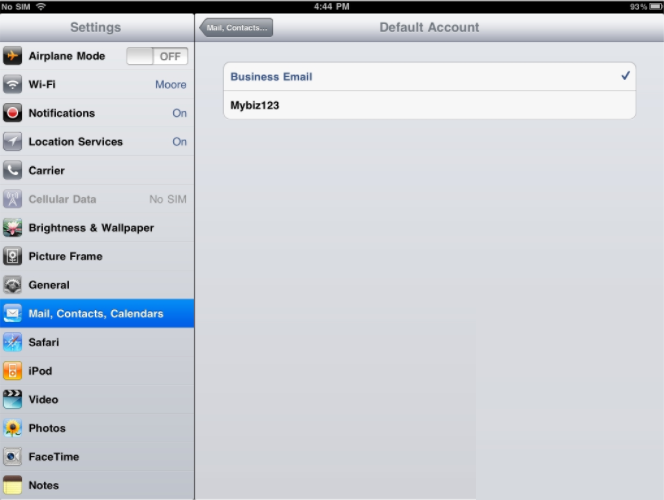Tap the FaceTime camera icon
664x500 pixels.
coord(13,457)
